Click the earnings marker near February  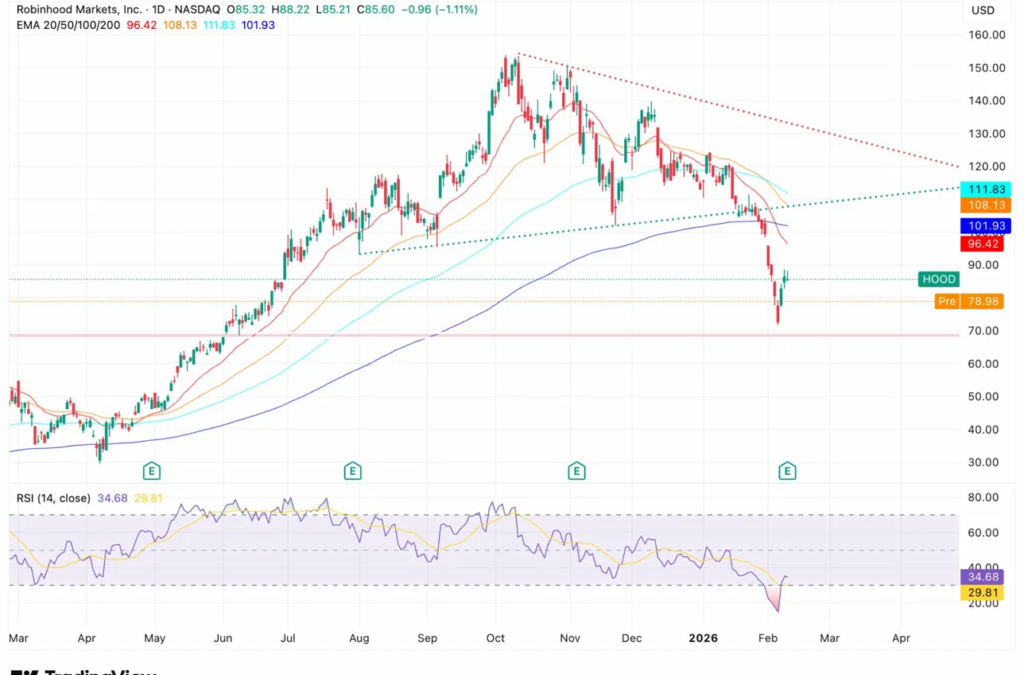tap(788, 470)
